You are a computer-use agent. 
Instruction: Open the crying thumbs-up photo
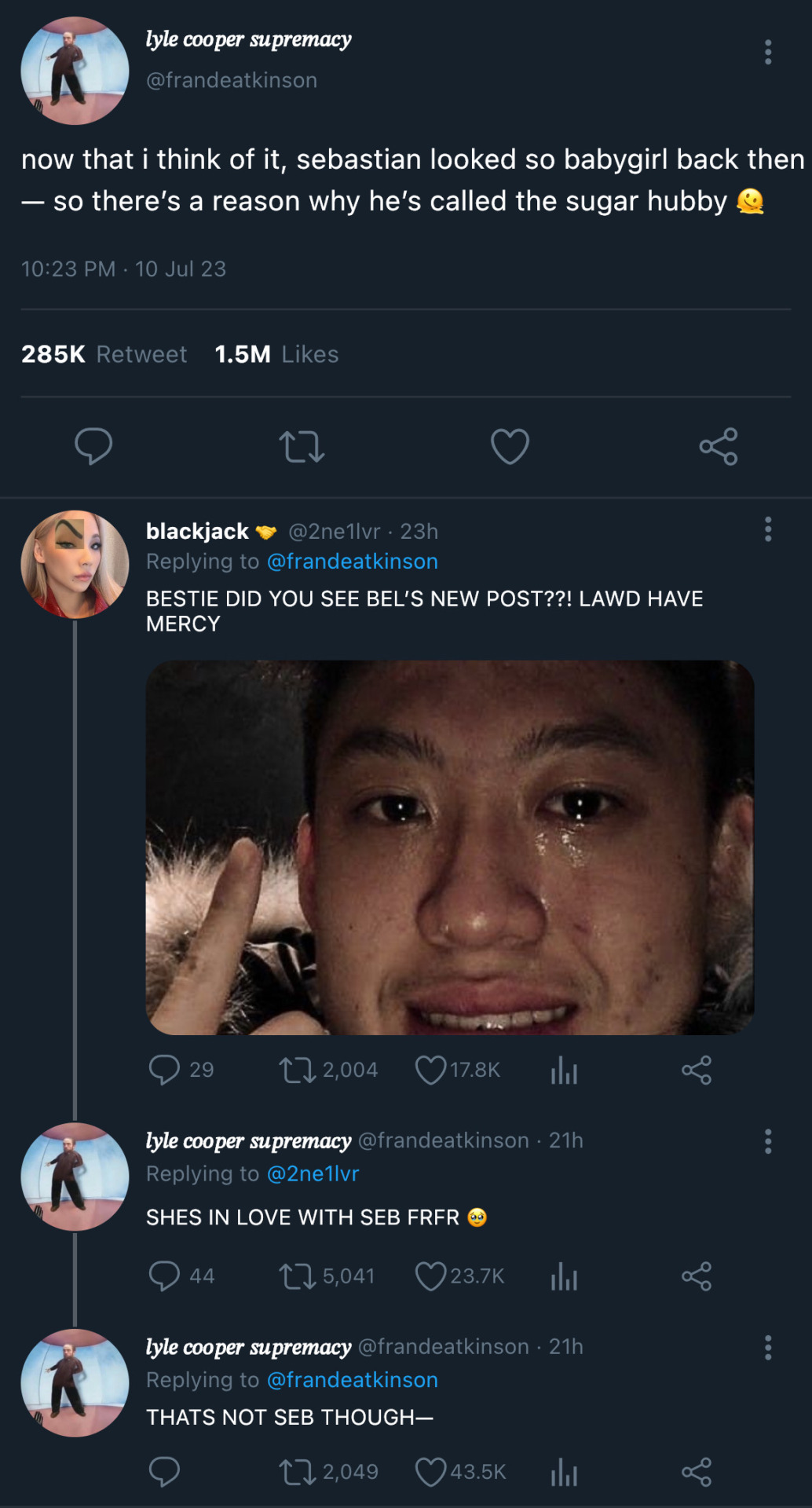450,847
